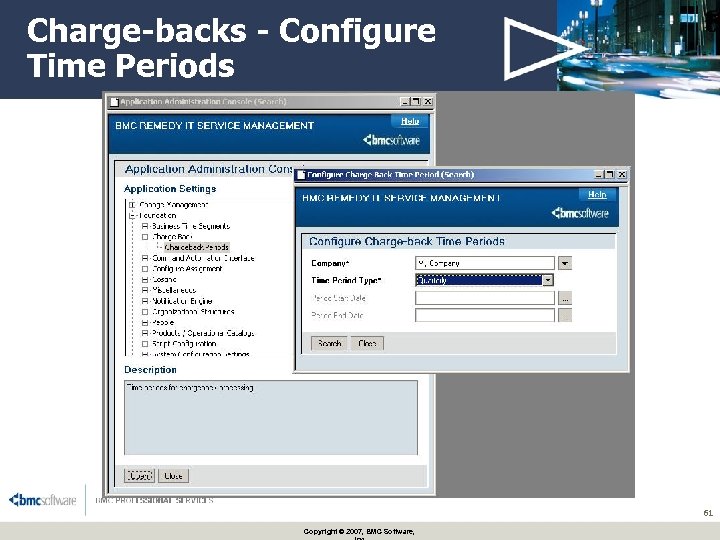Expand the People node
Screen dimensions: 720x540
[x=145, y=323]
